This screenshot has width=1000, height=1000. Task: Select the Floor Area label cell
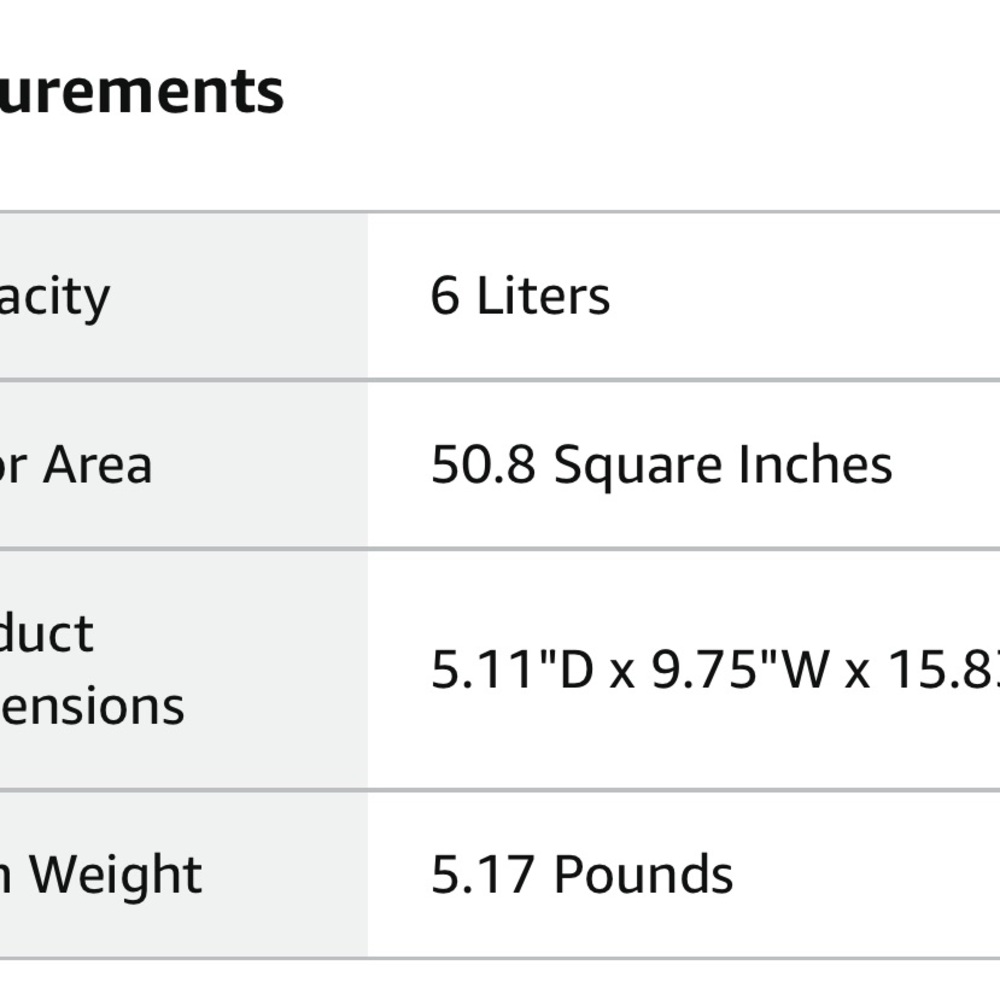[184, 464]
